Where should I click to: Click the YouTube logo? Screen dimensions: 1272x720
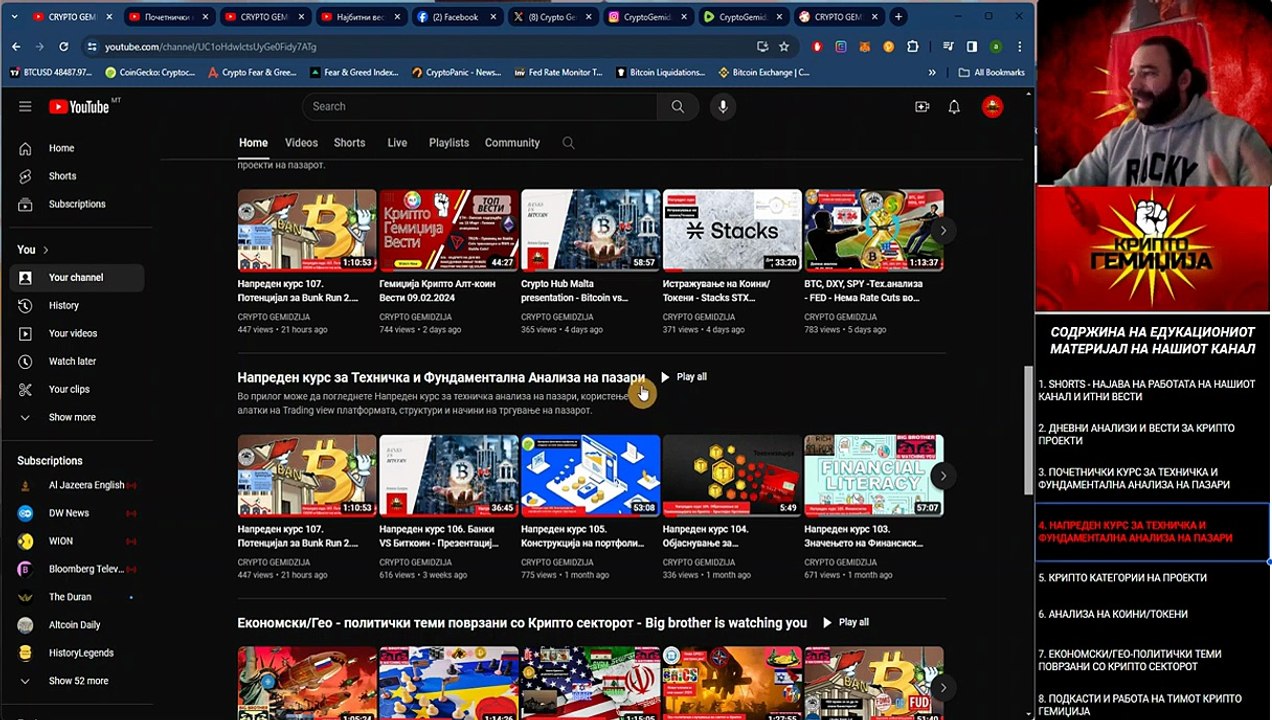(78, 107)
